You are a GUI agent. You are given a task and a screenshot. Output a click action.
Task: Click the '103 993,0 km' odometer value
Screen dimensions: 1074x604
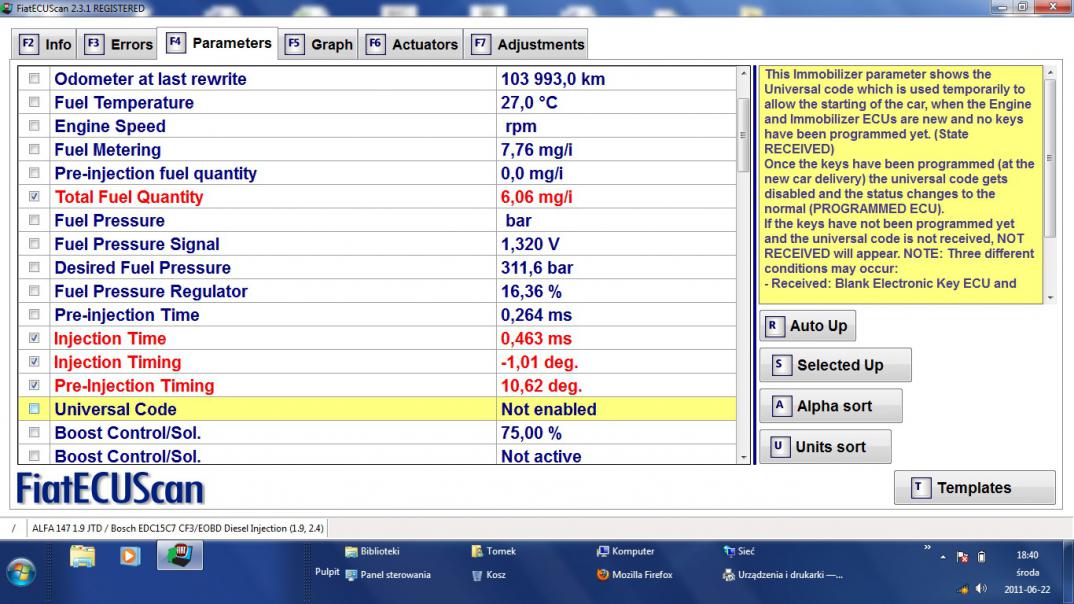point(553,79)
